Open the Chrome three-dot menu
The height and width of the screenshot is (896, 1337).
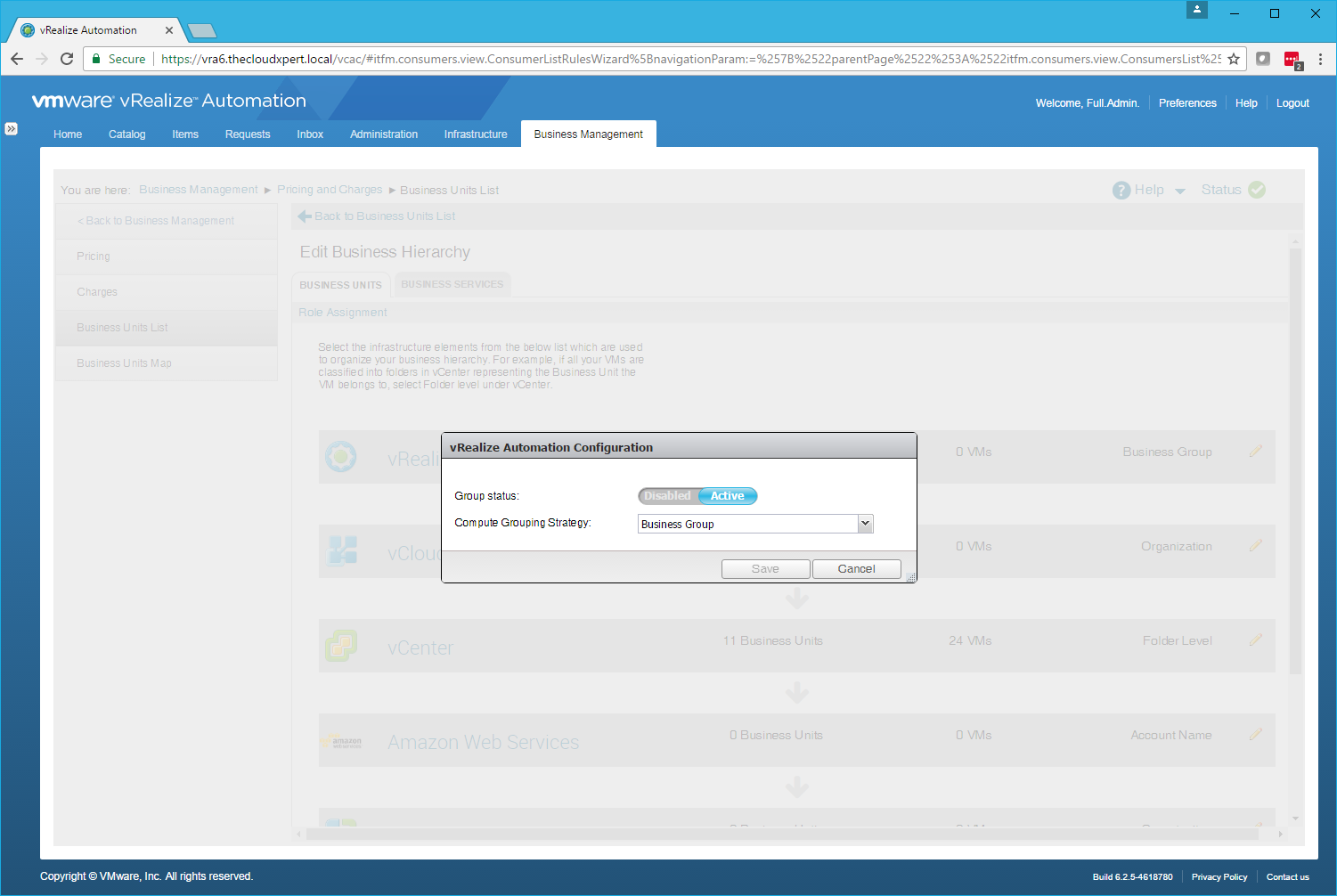click(1320, 59)
